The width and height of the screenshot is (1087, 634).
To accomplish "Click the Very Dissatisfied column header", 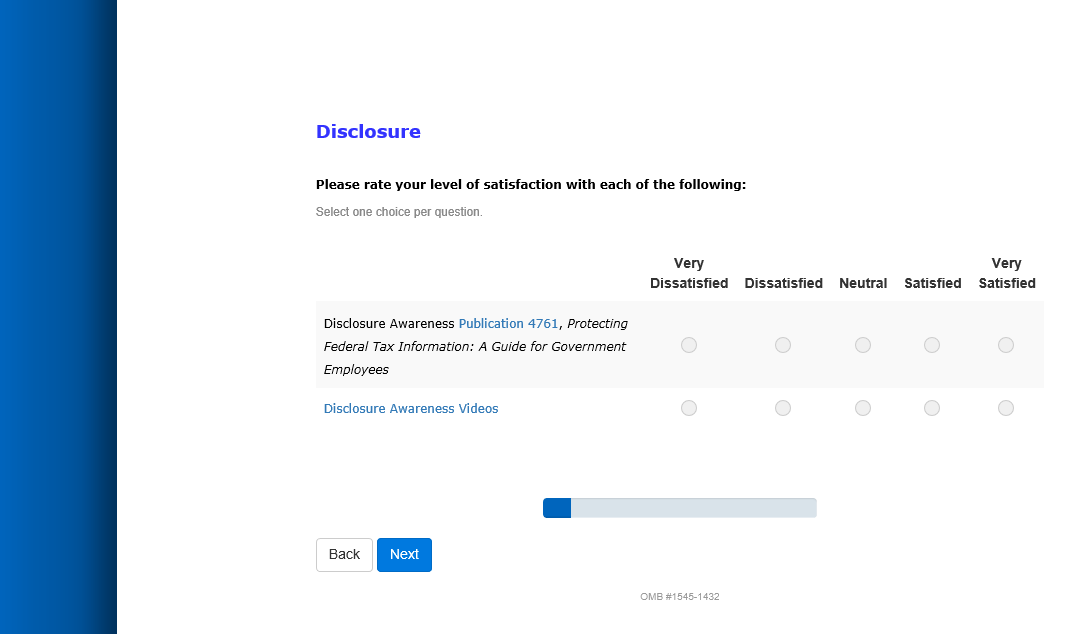I will click(x=689, y=273).
